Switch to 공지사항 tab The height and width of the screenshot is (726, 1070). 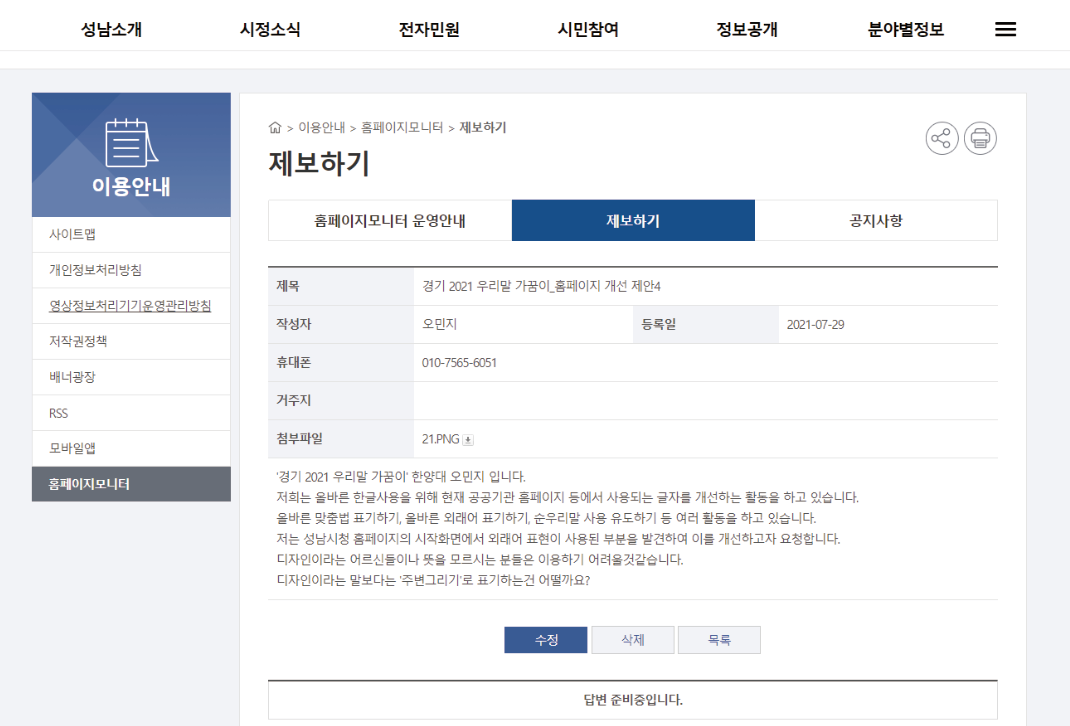pos(875,221)
